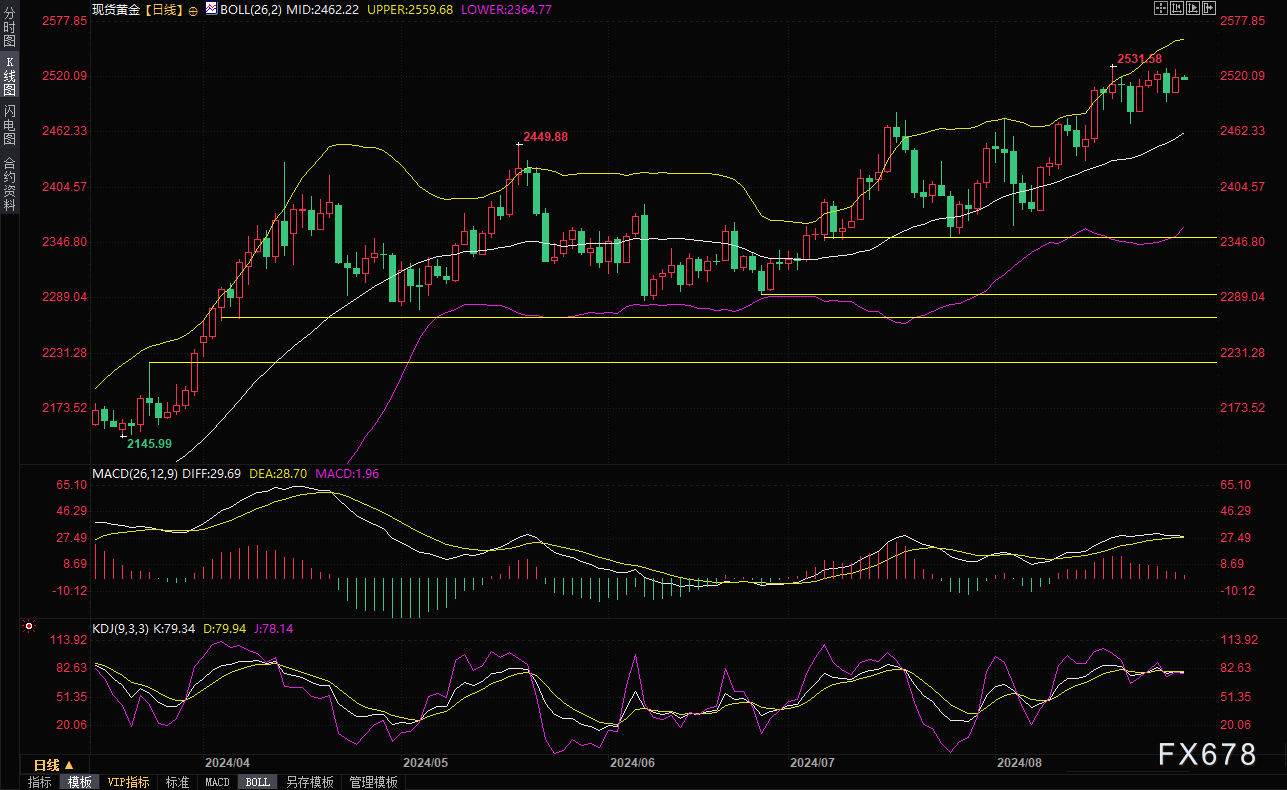Open the VIP指标 tab
The width and height of the screenshot is (1287, 790).
[128, 782]
